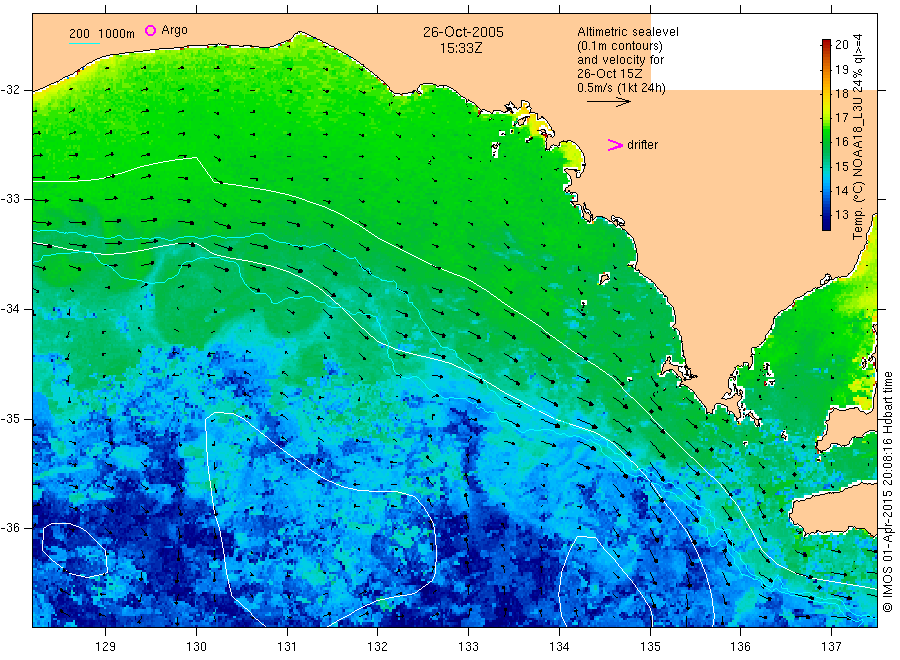Click the 'Temp. (°C) NOAA18_L3U' colorbar title
Image resolution: width=900 pixels, height=660 pixels.
[x=858, y=169]
